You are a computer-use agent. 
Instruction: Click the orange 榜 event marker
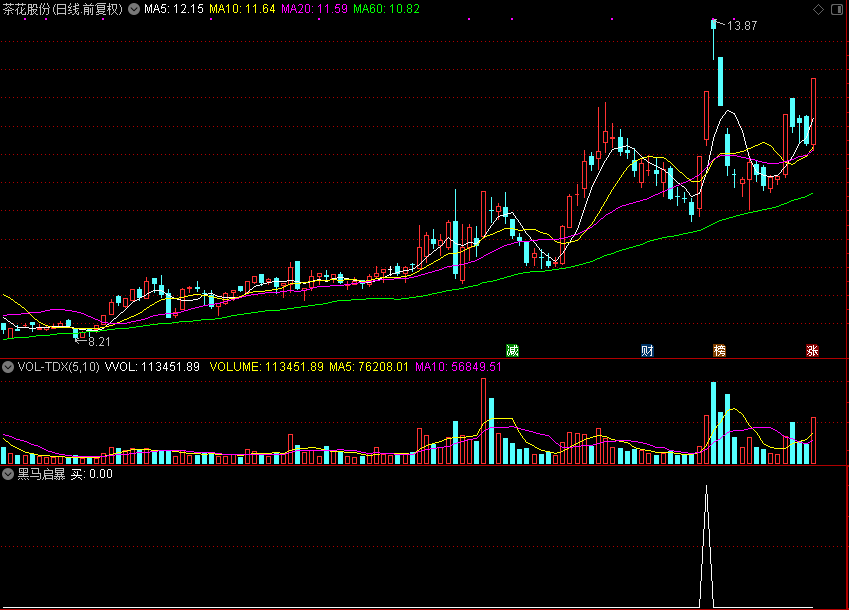click(x=719, y=350)
